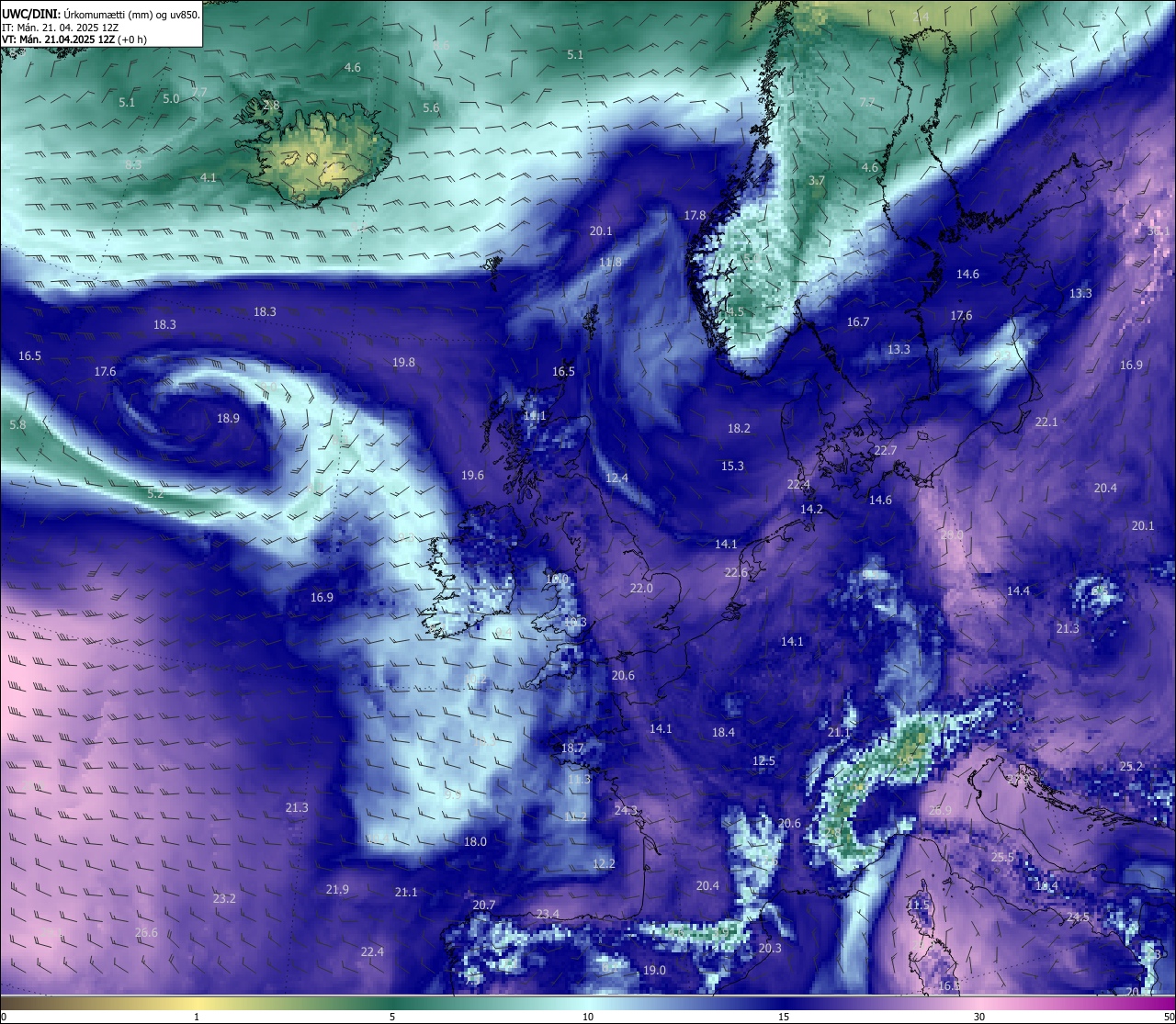
Task: Click the 4.1 value southwest of Iceland
Action: [209, 178]
